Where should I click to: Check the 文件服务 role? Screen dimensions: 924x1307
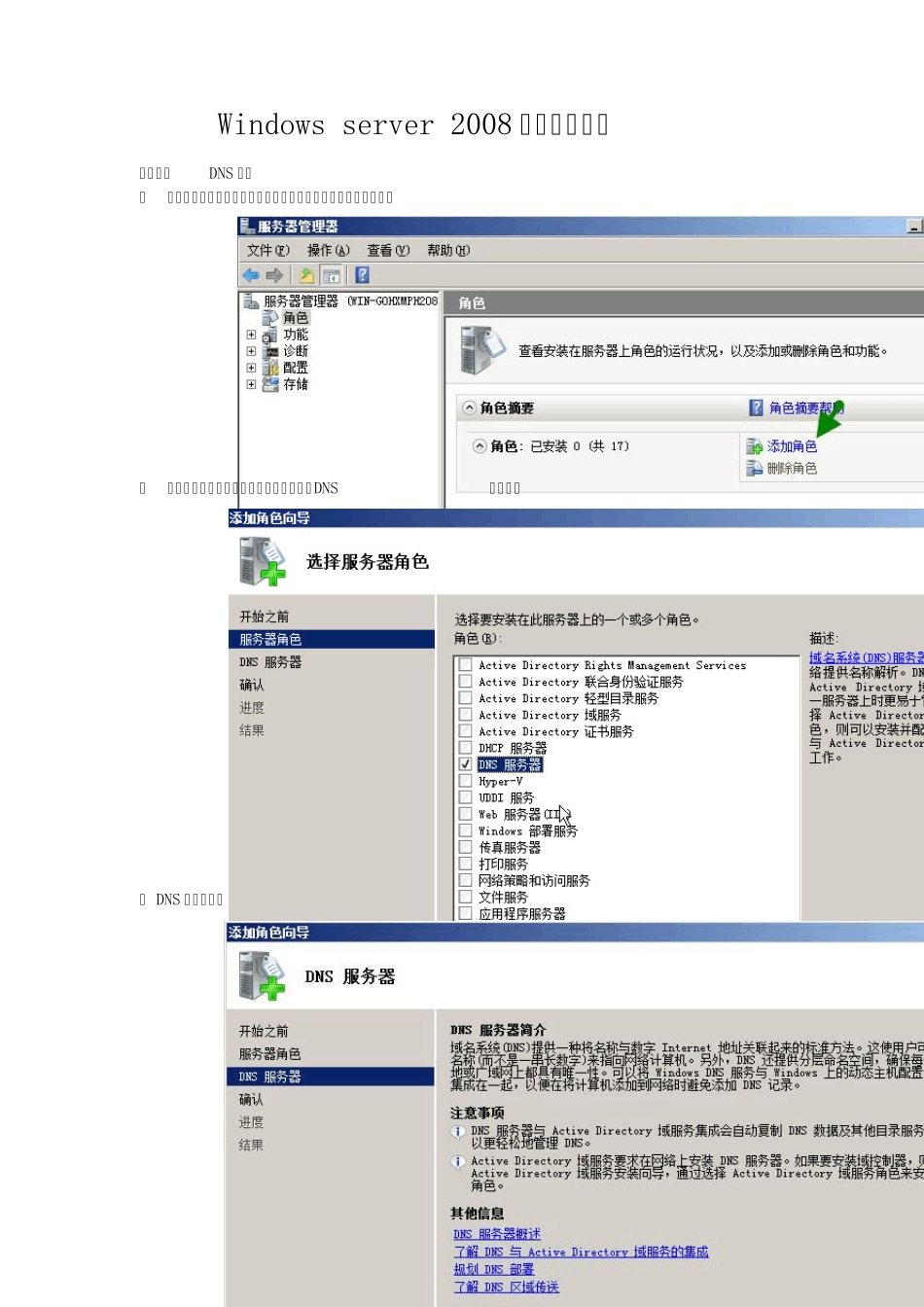465,897
